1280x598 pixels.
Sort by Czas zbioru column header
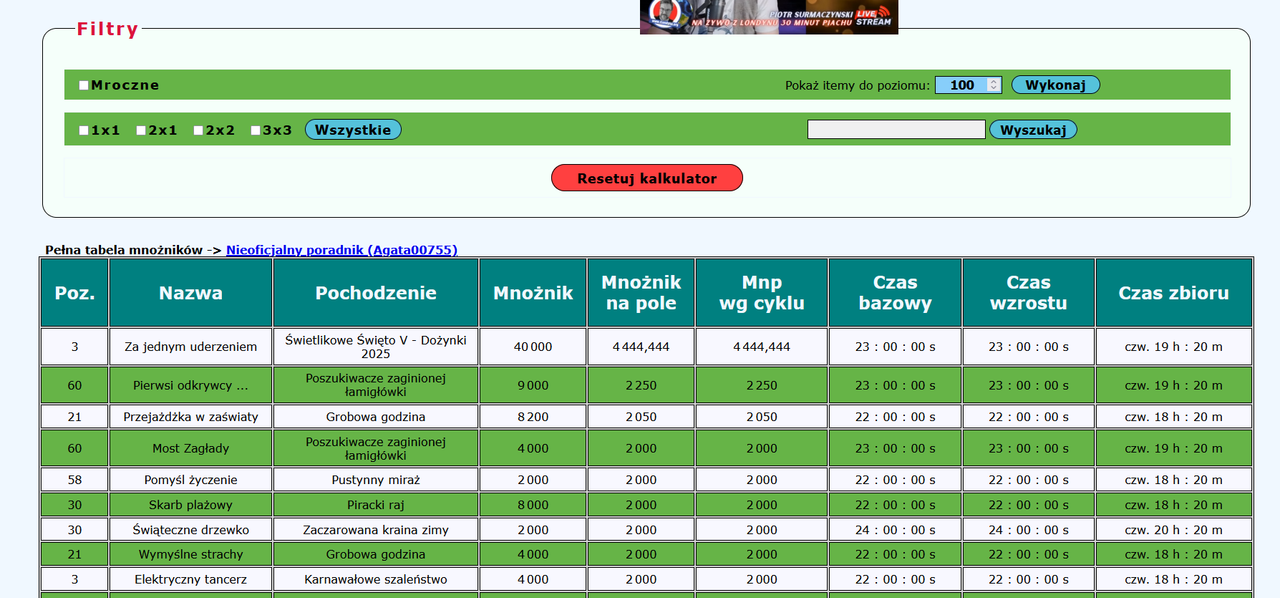(x=1174, y=293)
